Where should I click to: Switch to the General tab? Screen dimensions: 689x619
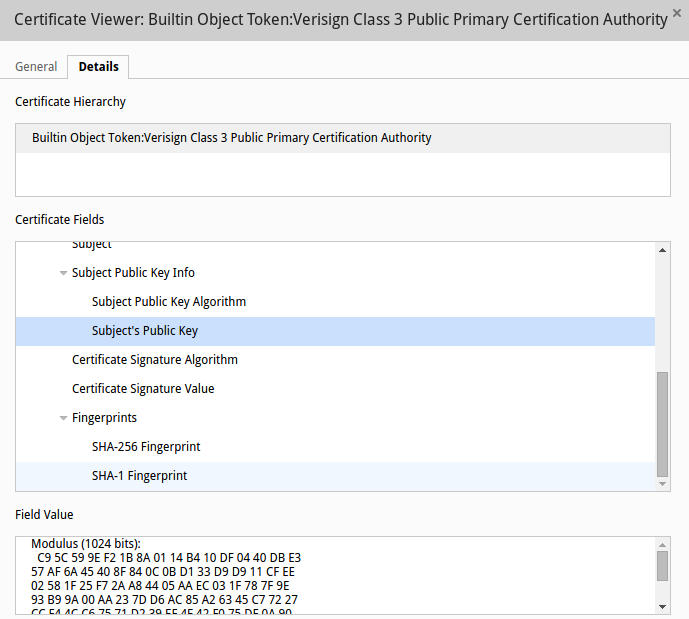pyautogui.click(x=36, y=67)
